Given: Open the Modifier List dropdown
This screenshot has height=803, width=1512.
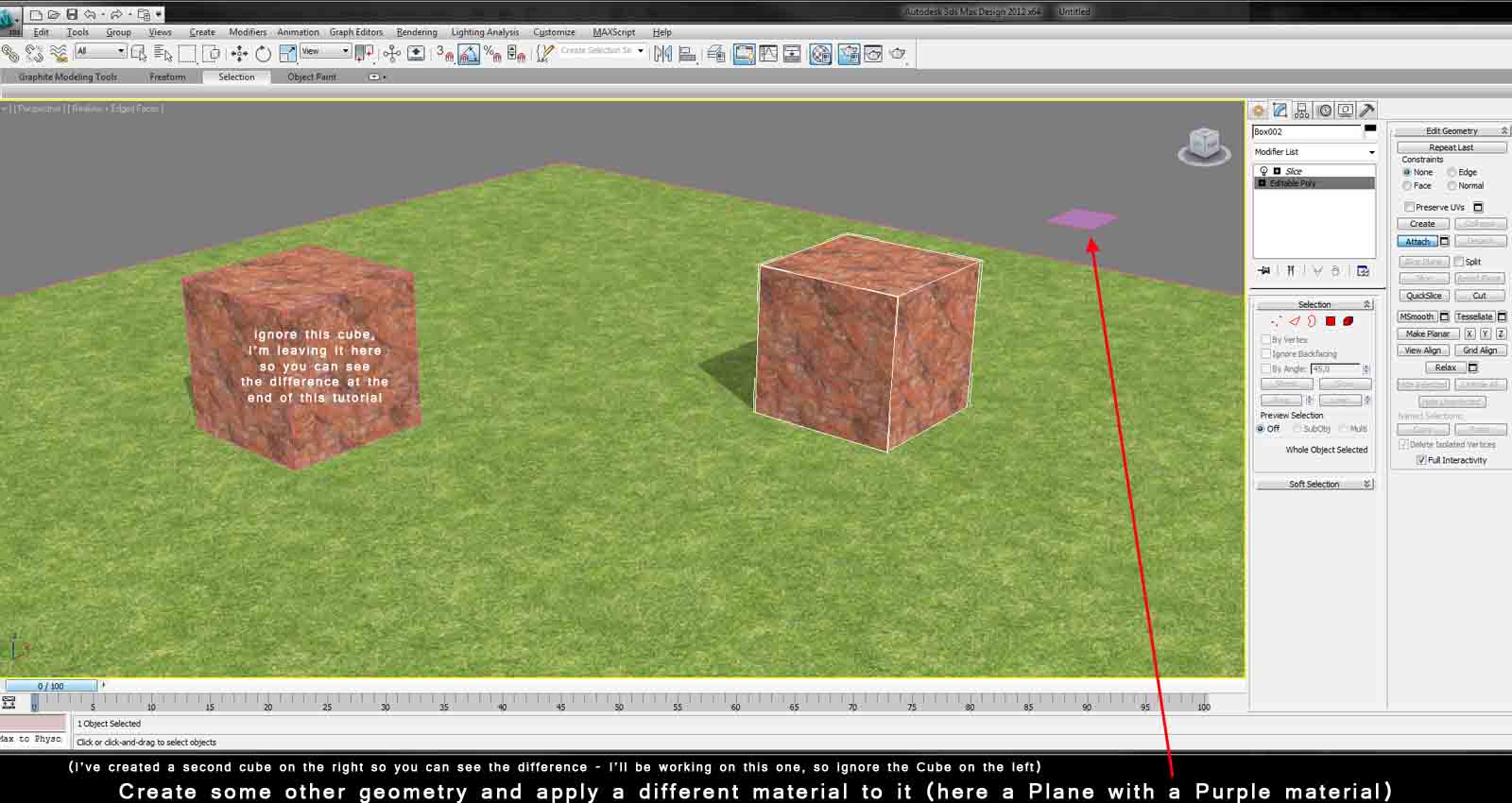Looking at the screenshot, I should (x=1314, y=152).
